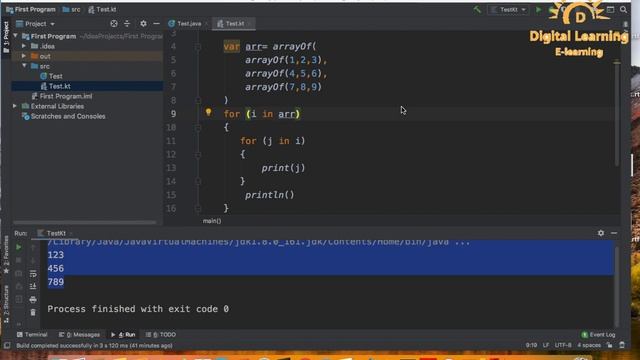Image resolution: width=640 pixels, height=360 pixels.
Task: Open Project panel settings gear
Action: pos(143,24)
